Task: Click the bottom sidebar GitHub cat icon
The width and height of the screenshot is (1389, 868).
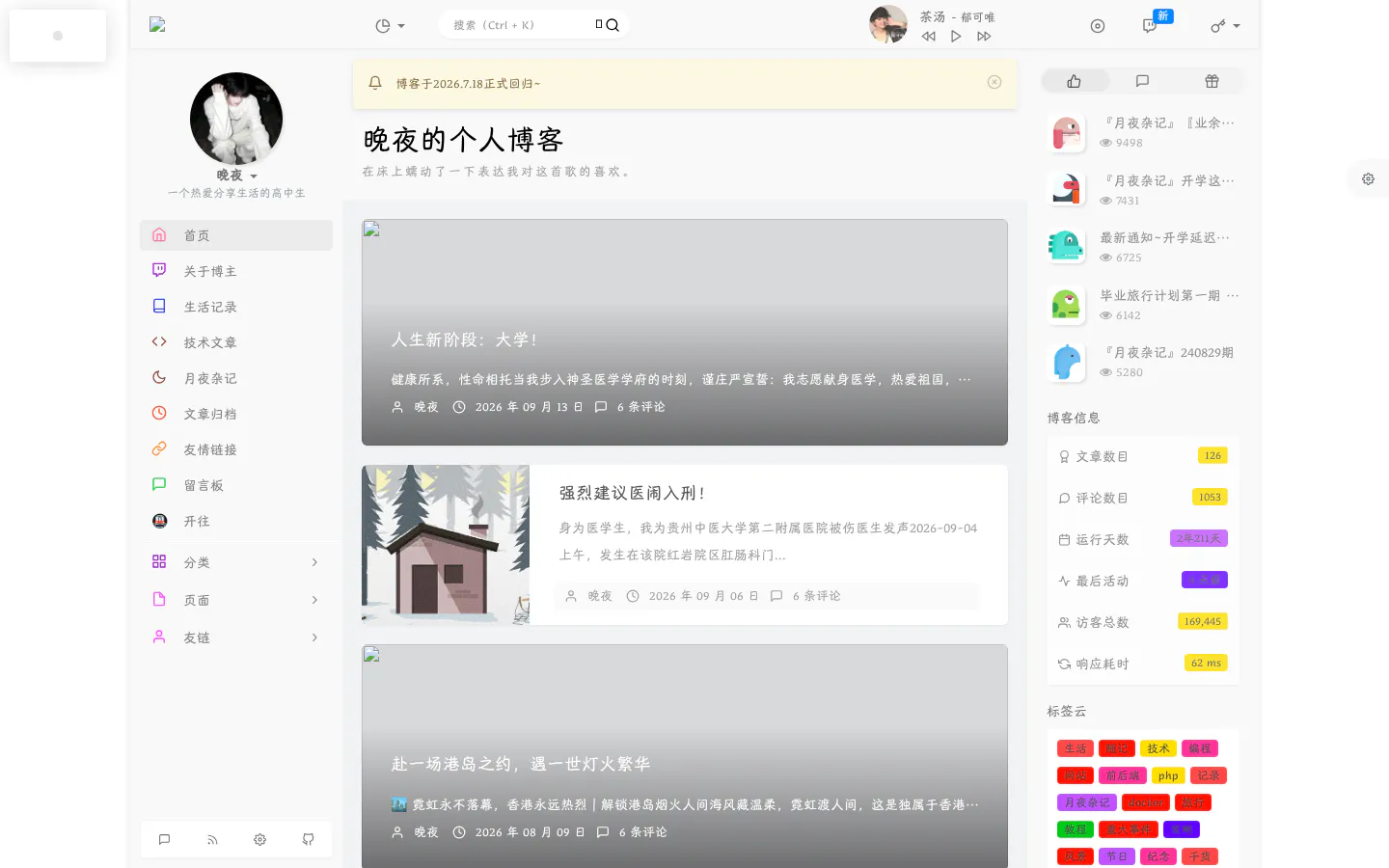Action: pos(308,839)
